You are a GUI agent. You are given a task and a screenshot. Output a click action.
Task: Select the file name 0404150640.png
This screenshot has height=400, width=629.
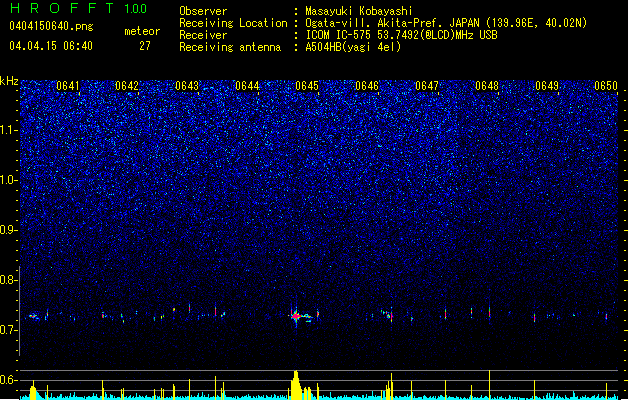click(51, 26)
